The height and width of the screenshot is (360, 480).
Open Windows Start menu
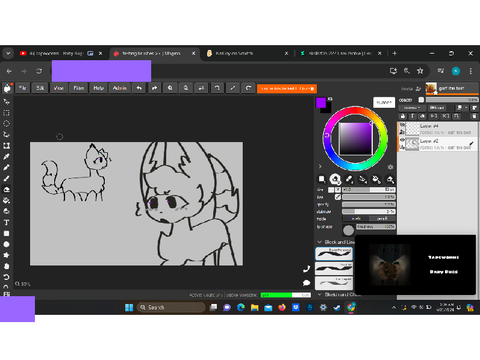(x=129, y=307)
